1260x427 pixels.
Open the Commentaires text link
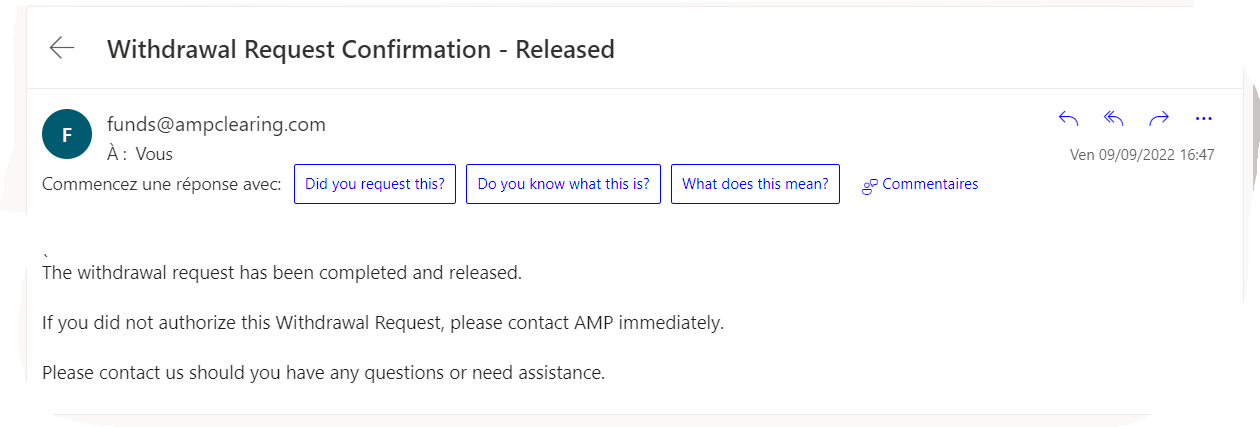(930, 184)
